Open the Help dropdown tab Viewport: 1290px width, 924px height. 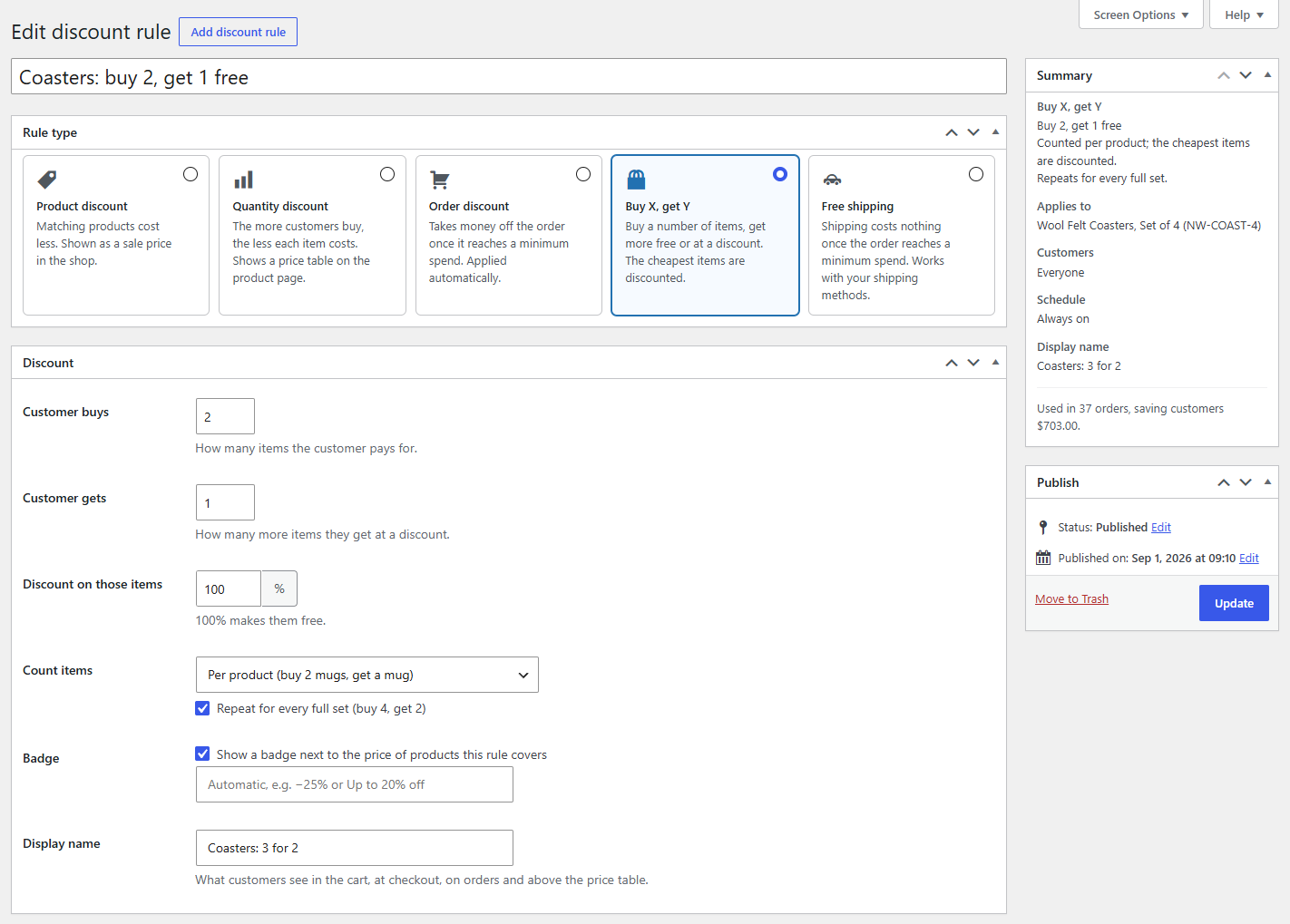coord(1244,15)
